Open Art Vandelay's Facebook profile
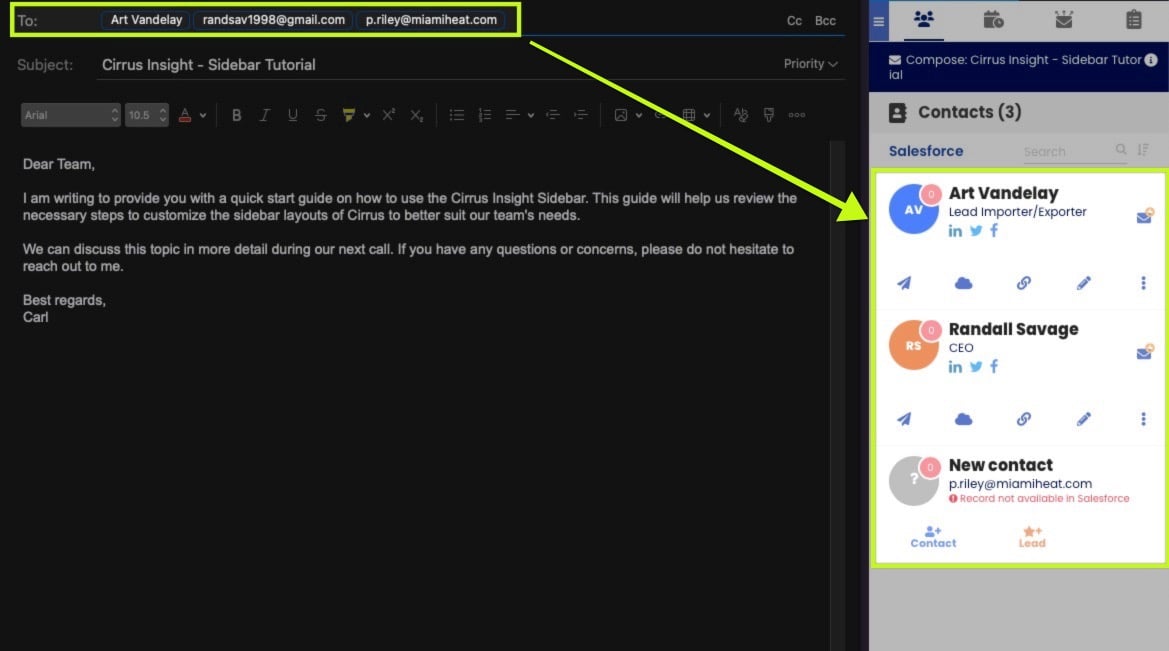Image resolution: width=1169 pixels, height=651 pixels. coord(994,231)
